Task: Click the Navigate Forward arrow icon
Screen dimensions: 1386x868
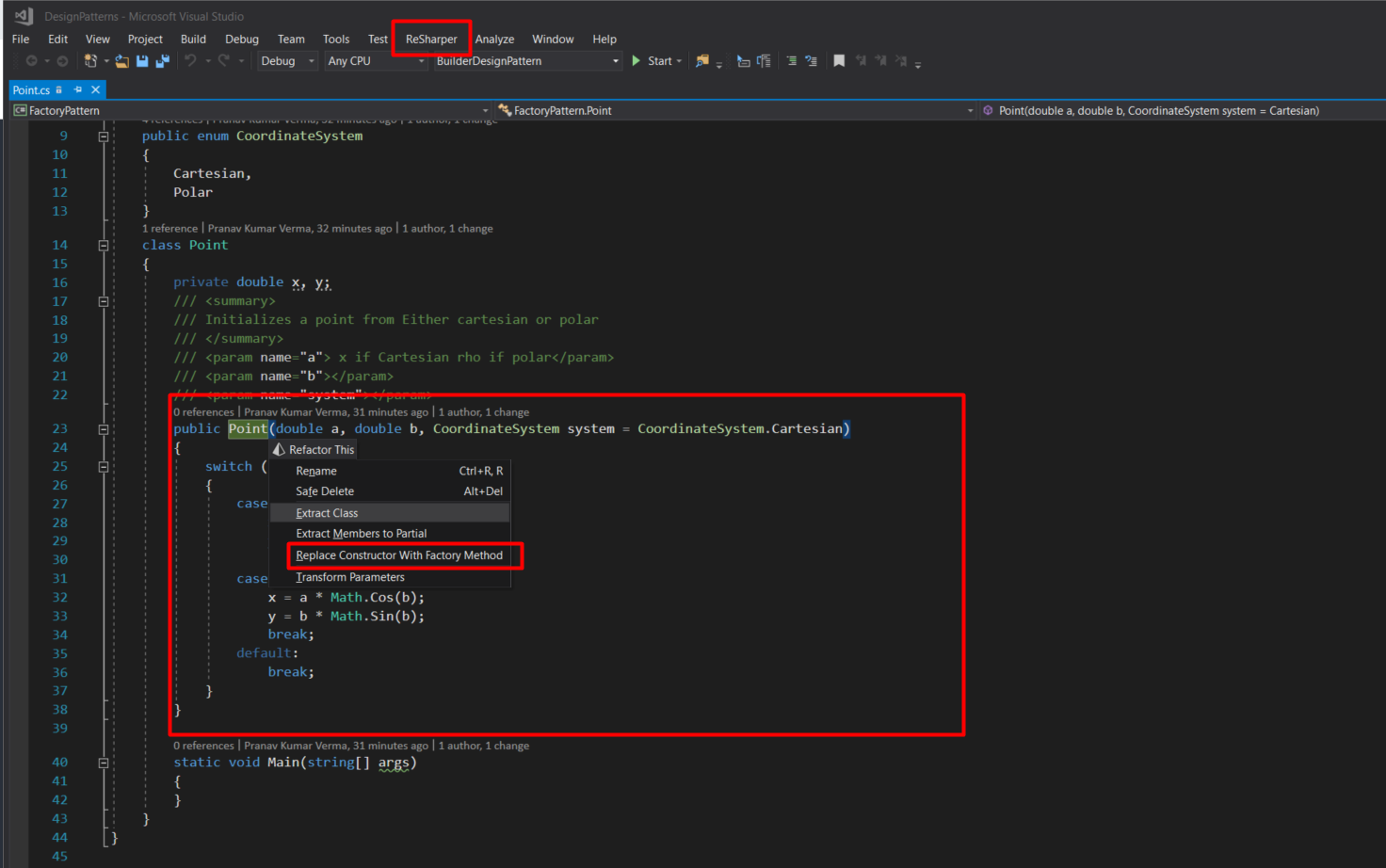Action: 62,61
